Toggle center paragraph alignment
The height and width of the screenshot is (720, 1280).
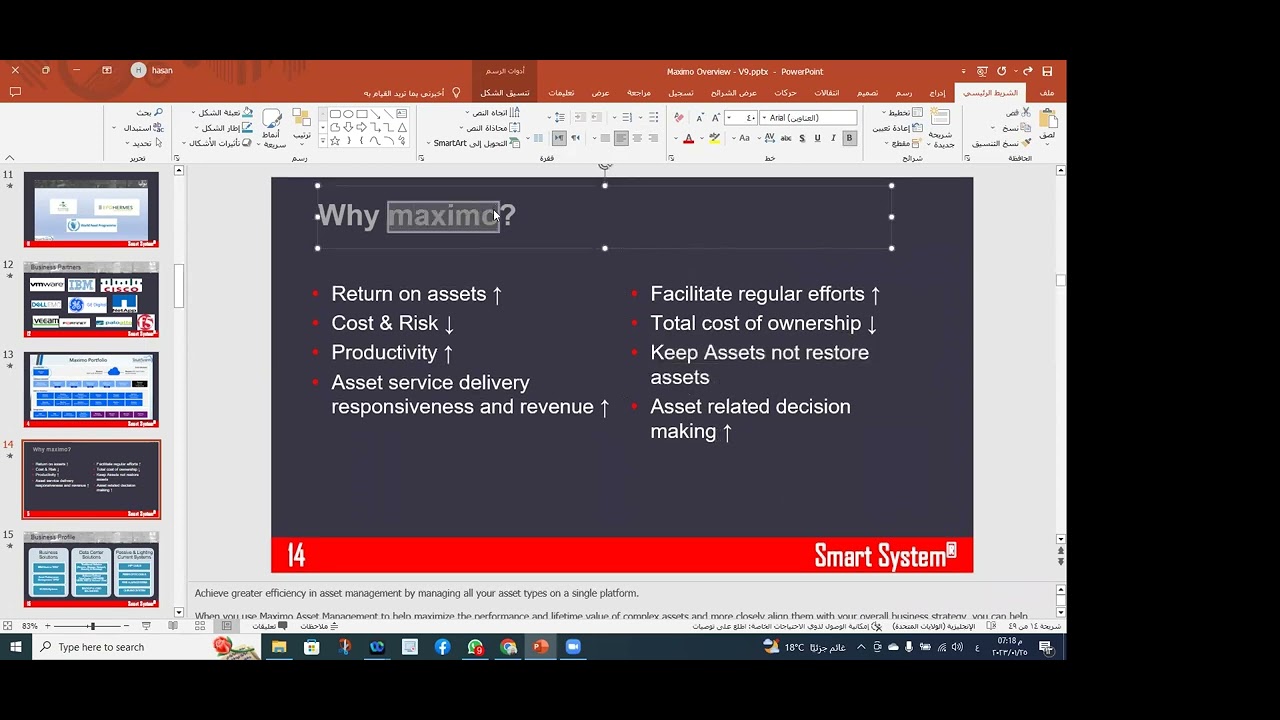(x=636, y=138)
